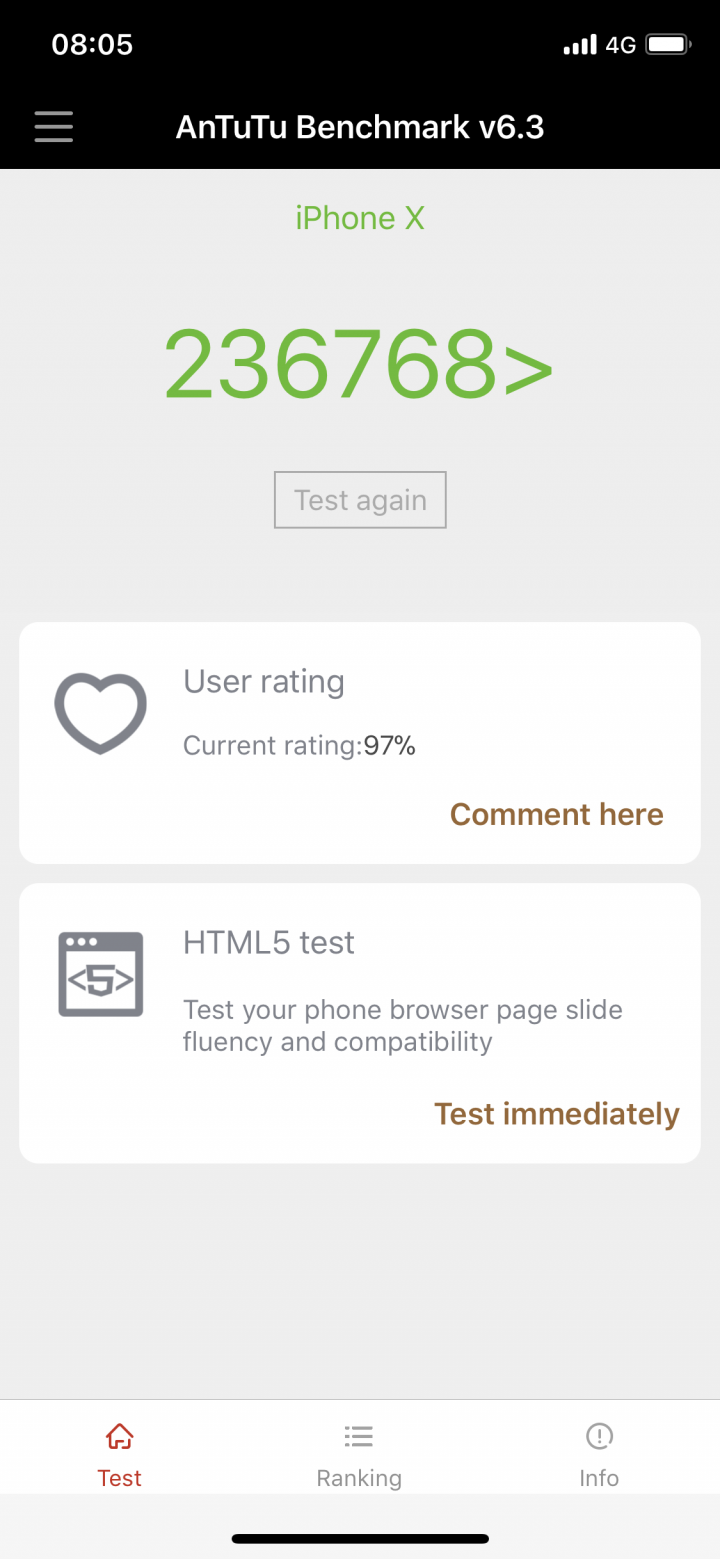Open the hamburger menu icon
This screenshot has height=1559, width=720.
pos(54,126)
